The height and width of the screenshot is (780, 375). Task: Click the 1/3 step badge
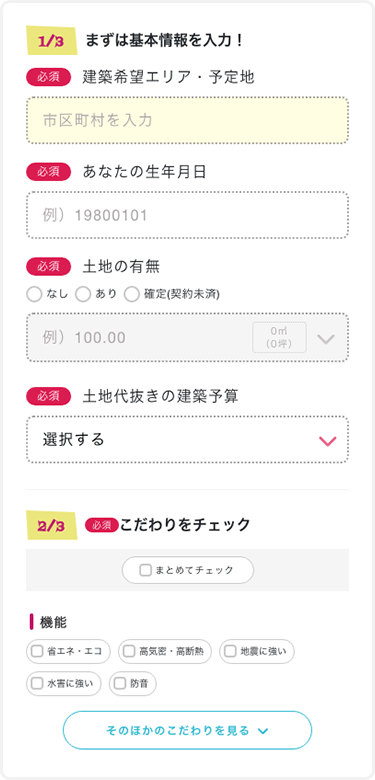tap(52, 41)
